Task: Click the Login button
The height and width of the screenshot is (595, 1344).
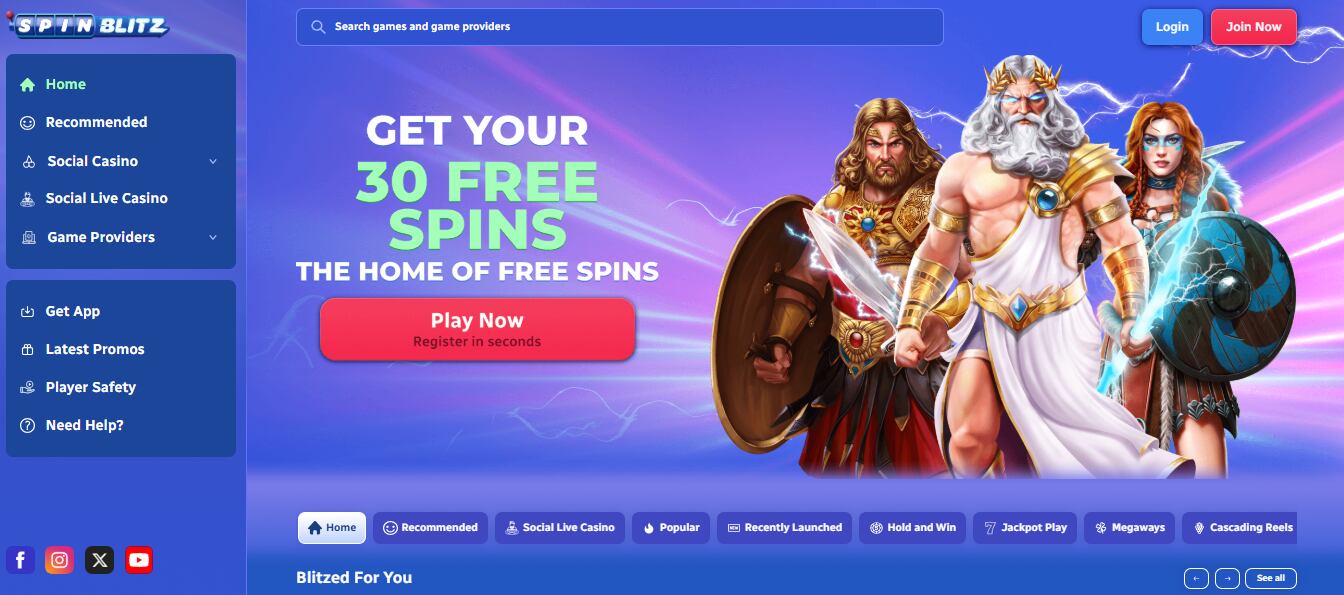Action: pyautogui.click(x=1172, y=27)
